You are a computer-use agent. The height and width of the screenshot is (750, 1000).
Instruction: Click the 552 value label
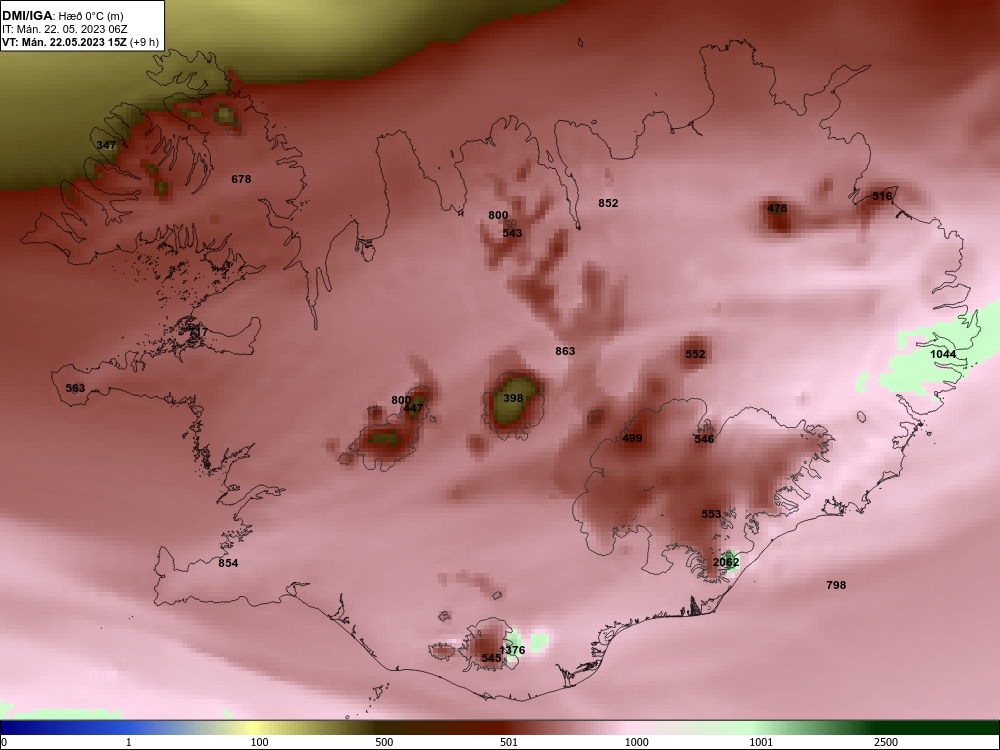(695, 354)
